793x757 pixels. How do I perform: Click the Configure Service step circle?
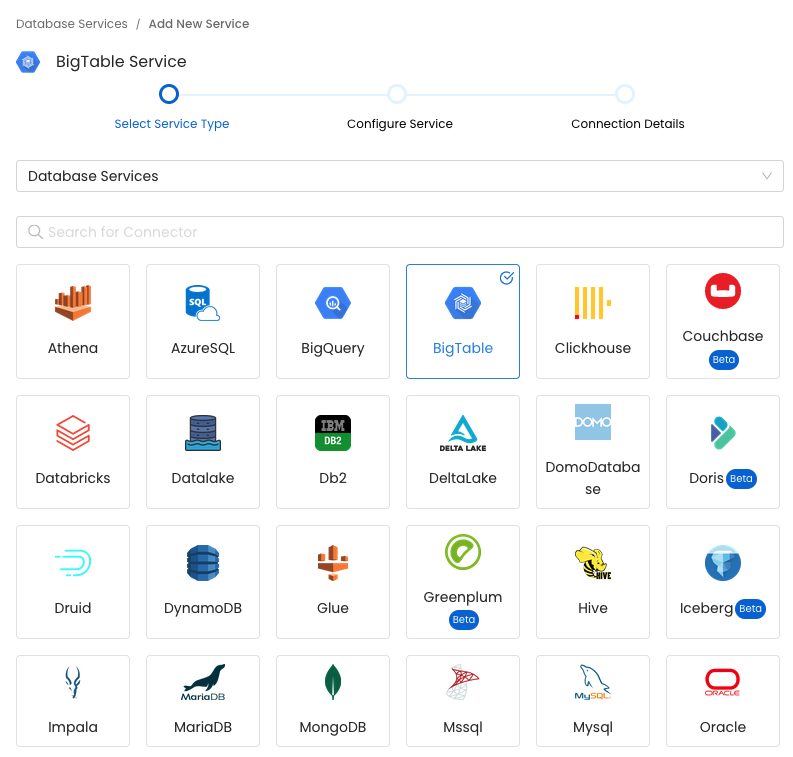tap(397, 94)
